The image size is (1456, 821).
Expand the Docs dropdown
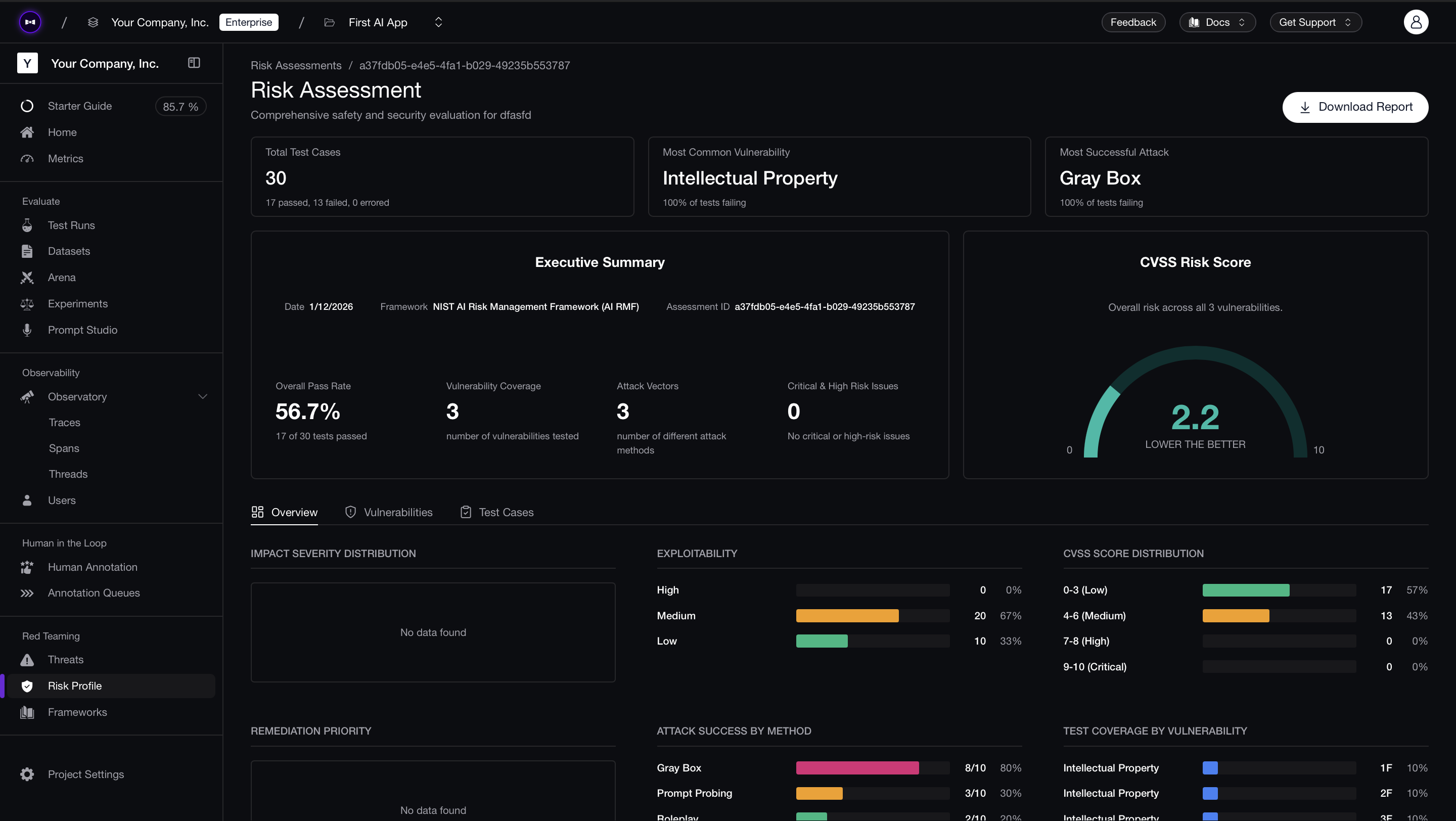(x=1217, y=22)
